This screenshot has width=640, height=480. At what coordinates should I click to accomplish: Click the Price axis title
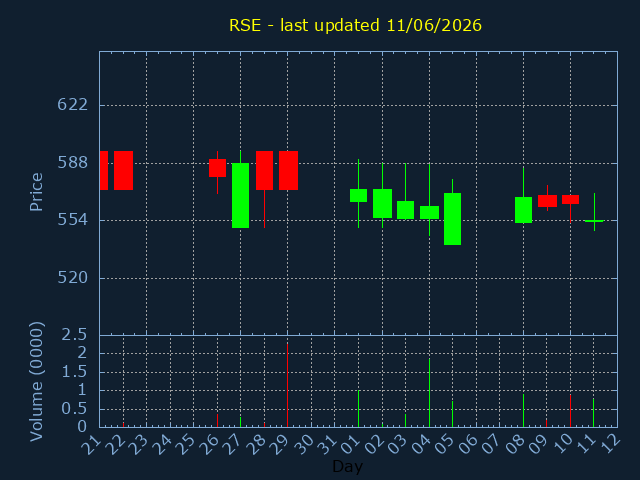point(36,192)
